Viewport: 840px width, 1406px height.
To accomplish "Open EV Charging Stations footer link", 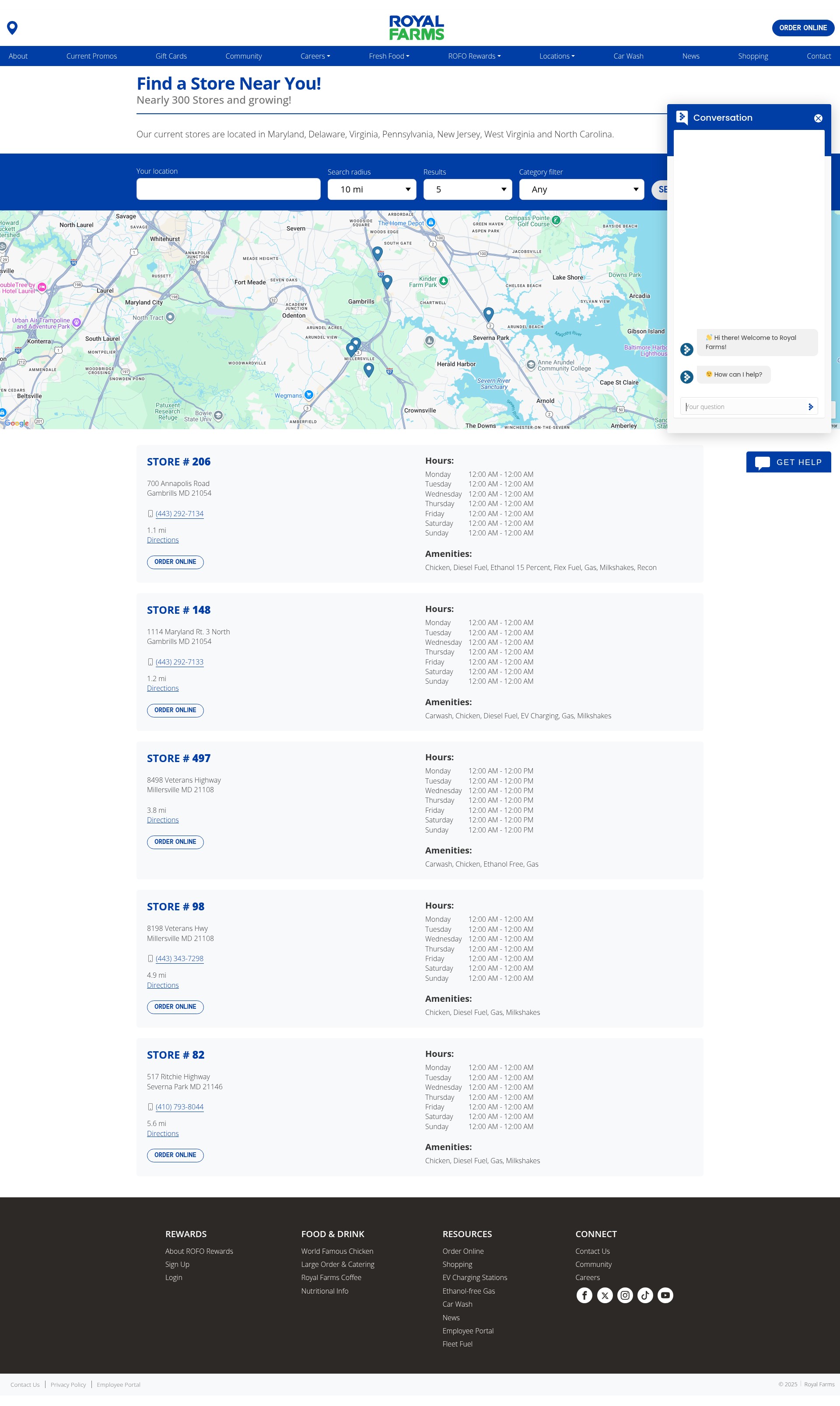I will point(474,1277).
